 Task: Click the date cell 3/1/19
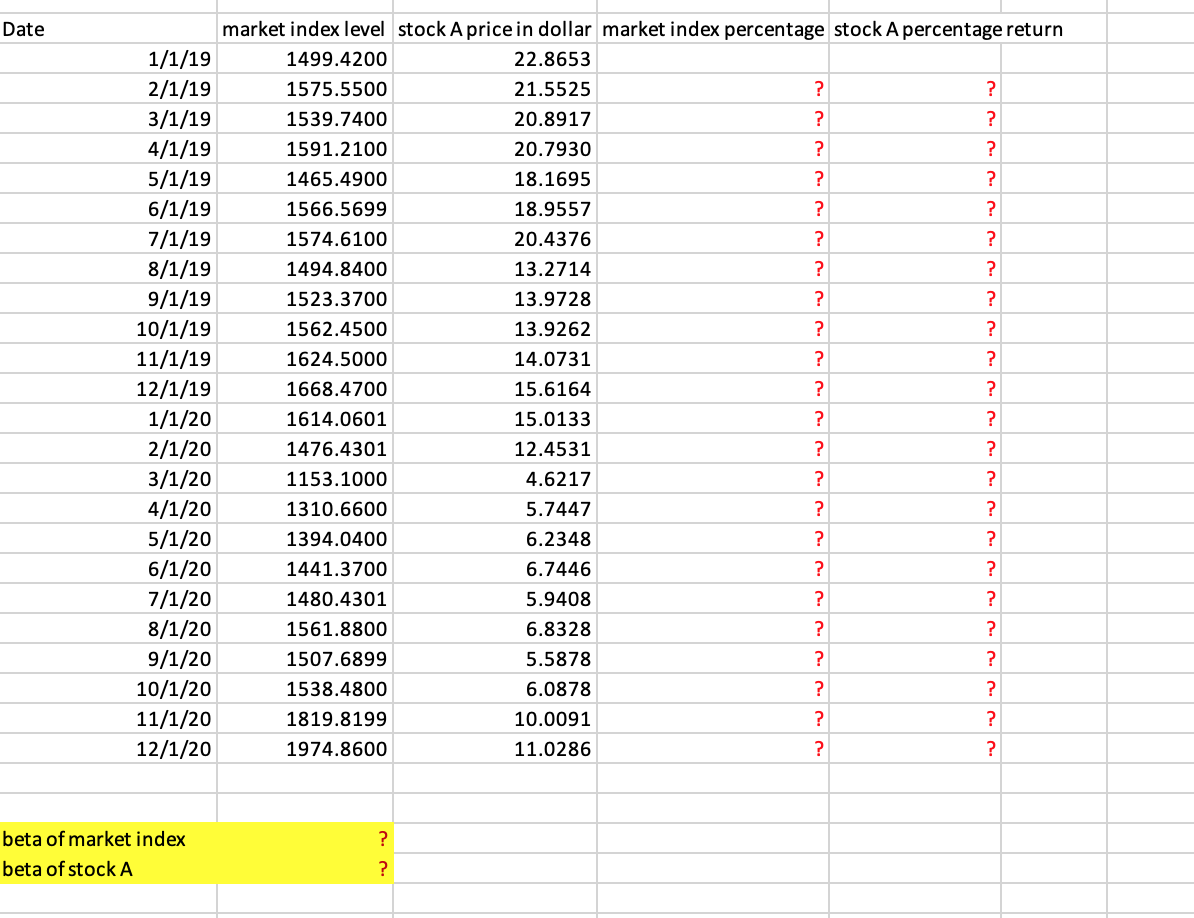click(108, 119)
